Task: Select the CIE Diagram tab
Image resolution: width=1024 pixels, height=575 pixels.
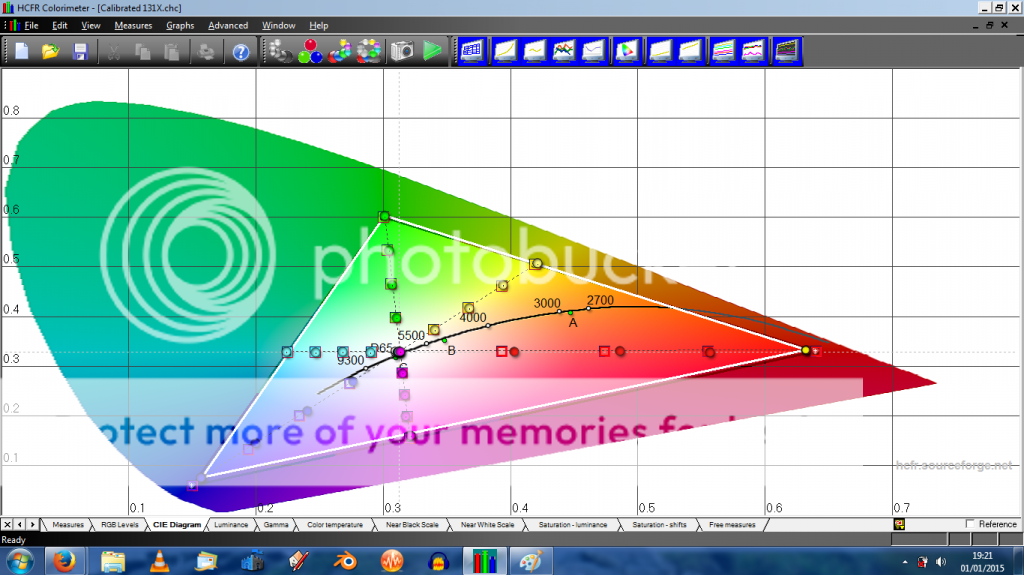Action: (x=177, y=525)
